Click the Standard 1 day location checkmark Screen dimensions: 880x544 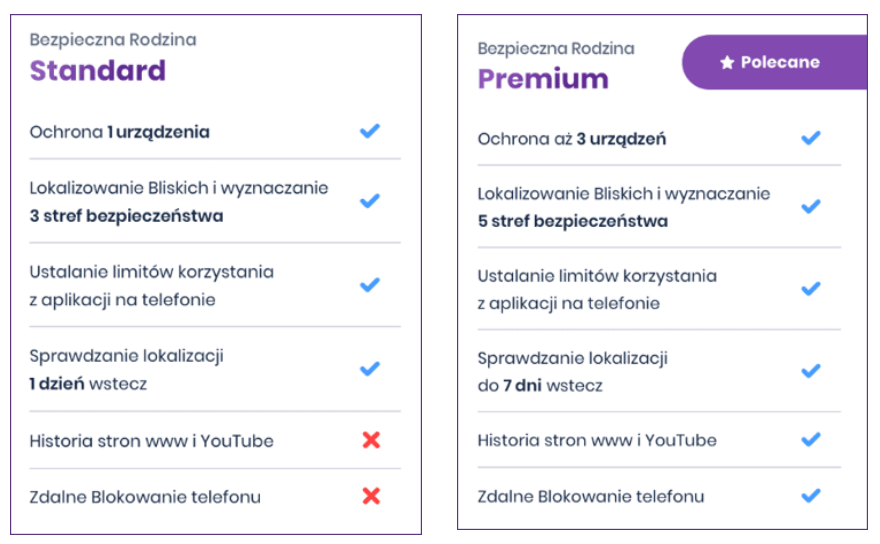370,369
